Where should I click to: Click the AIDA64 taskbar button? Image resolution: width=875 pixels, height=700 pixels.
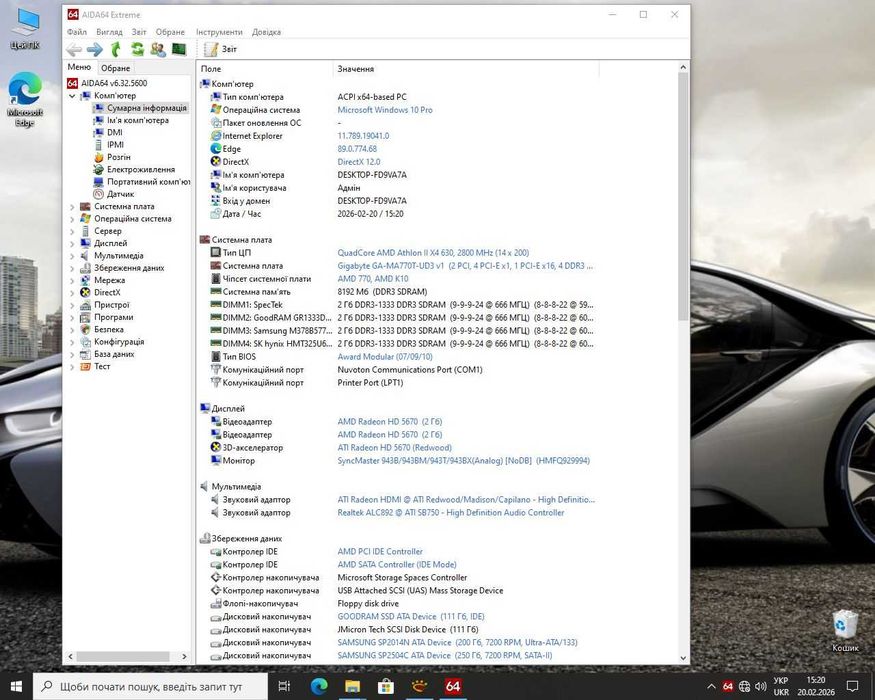(x=453, y=686)
